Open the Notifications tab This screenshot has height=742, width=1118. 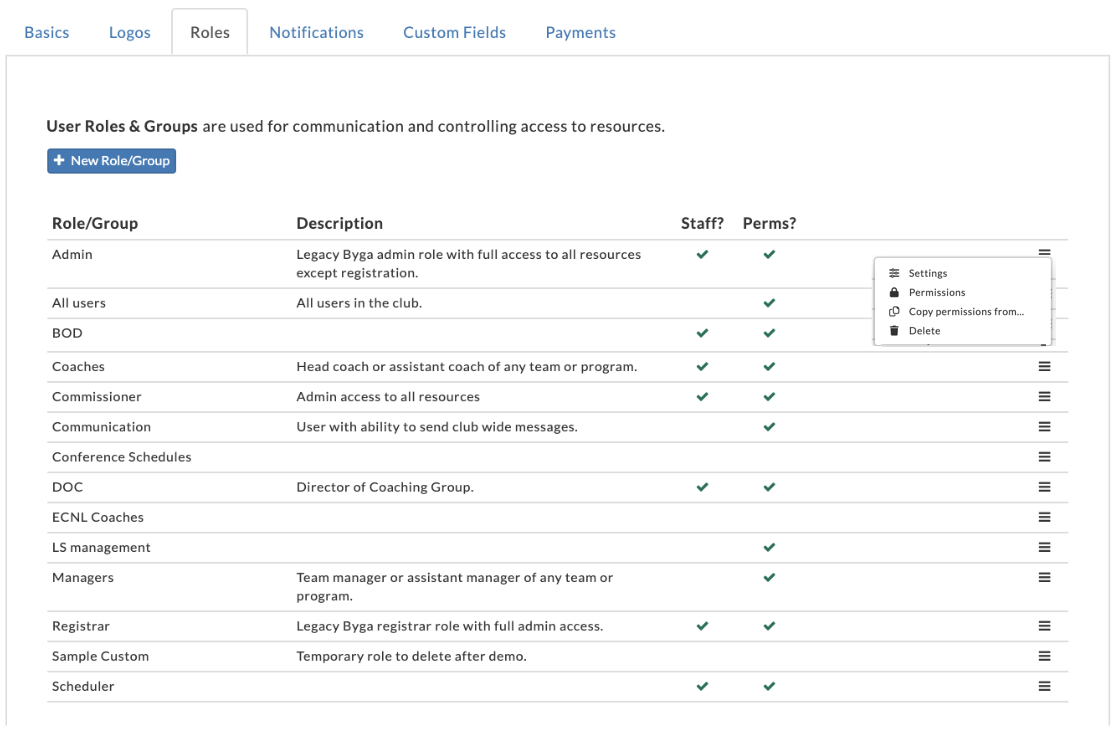tap(316, 32)
